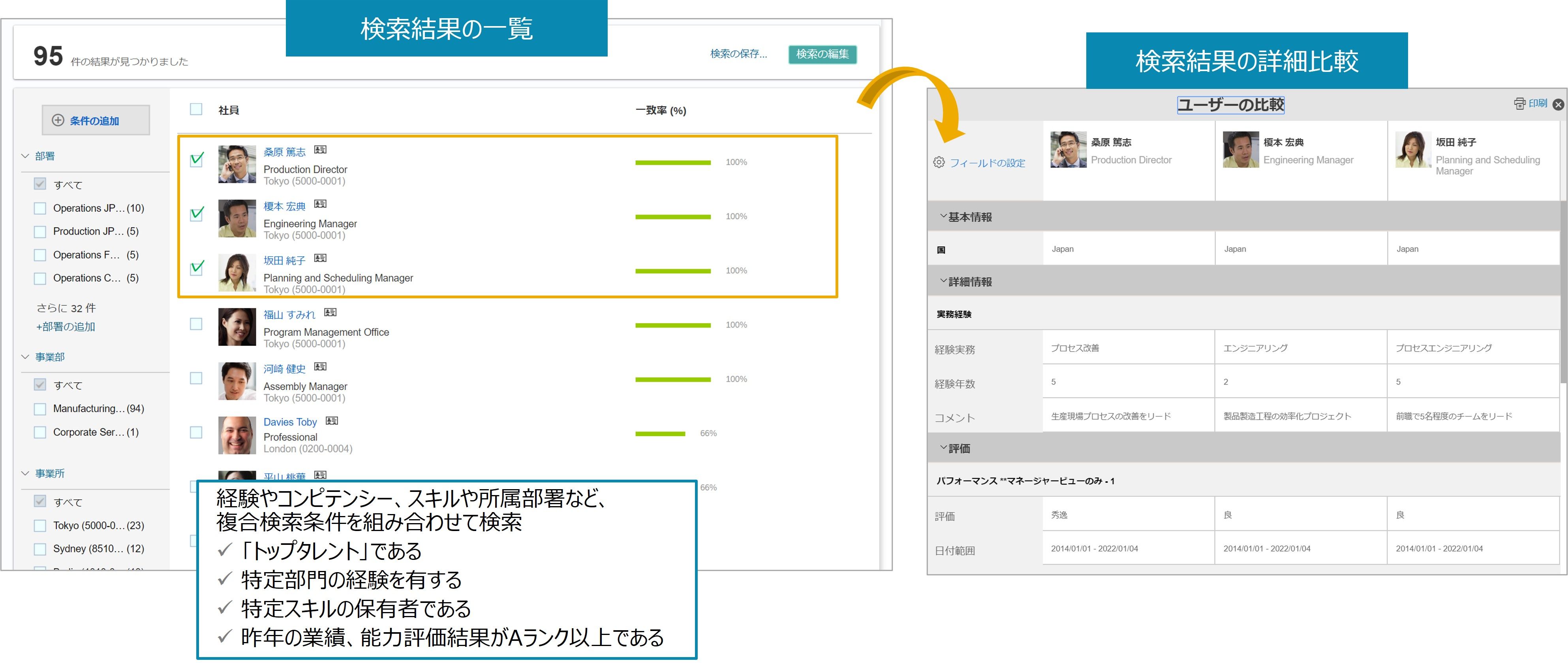
Task: Collapse the 基本情報 section
Action: 943,216
